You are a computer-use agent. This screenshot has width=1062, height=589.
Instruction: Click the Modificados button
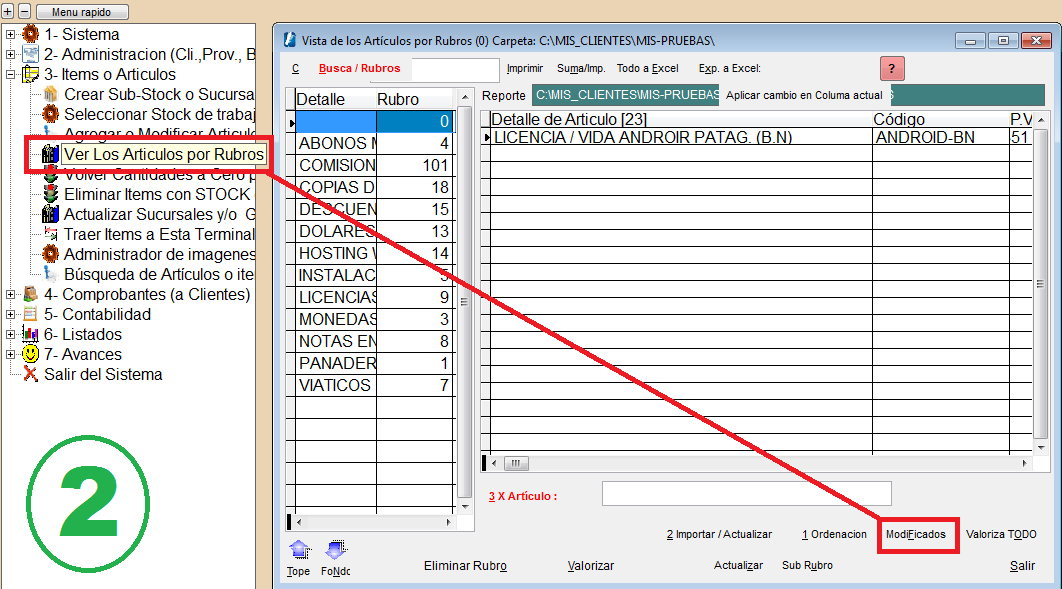click(916, 534)
